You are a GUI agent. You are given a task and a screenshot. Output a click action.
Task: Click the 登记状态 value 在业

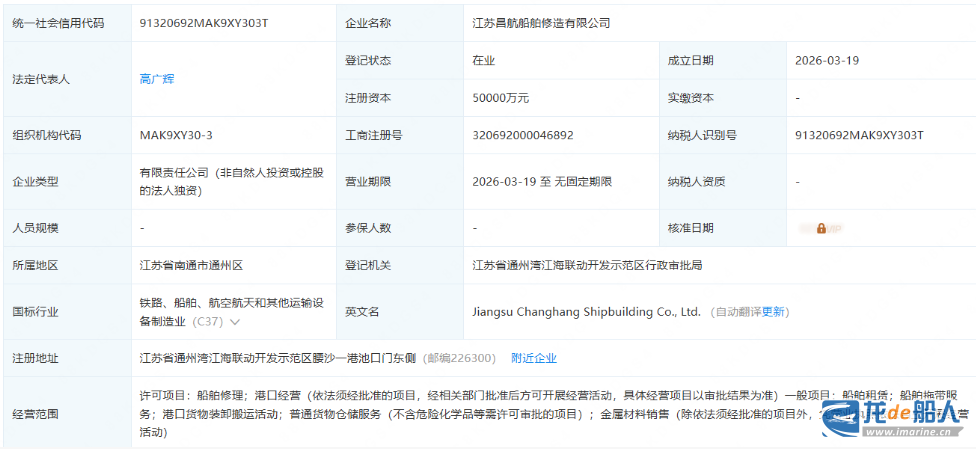click(x=484, y=60)
